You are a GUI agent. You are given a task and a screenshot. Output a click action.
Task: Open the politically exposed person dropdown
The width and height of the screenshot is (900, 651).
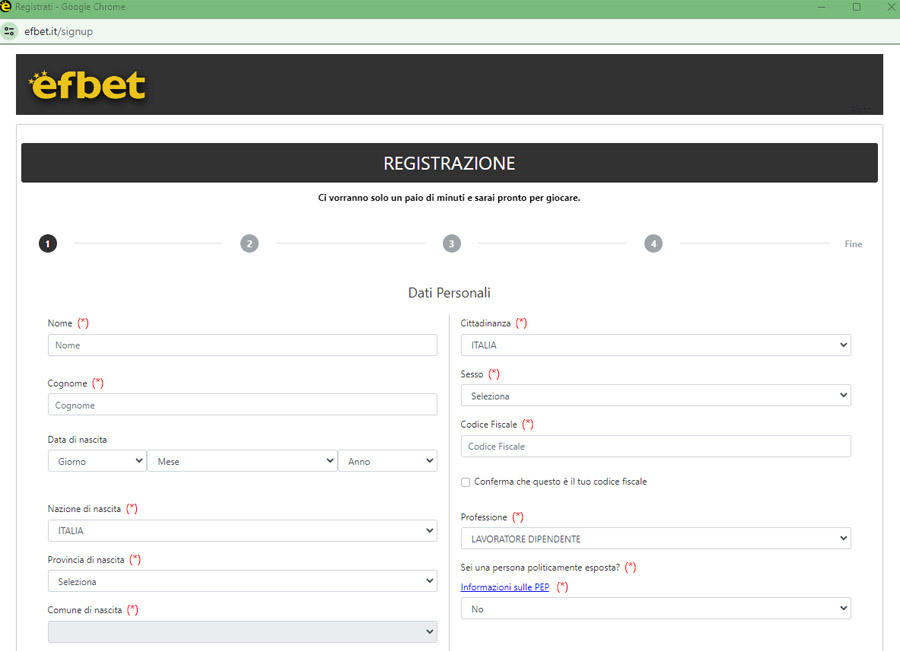[655, 609]
